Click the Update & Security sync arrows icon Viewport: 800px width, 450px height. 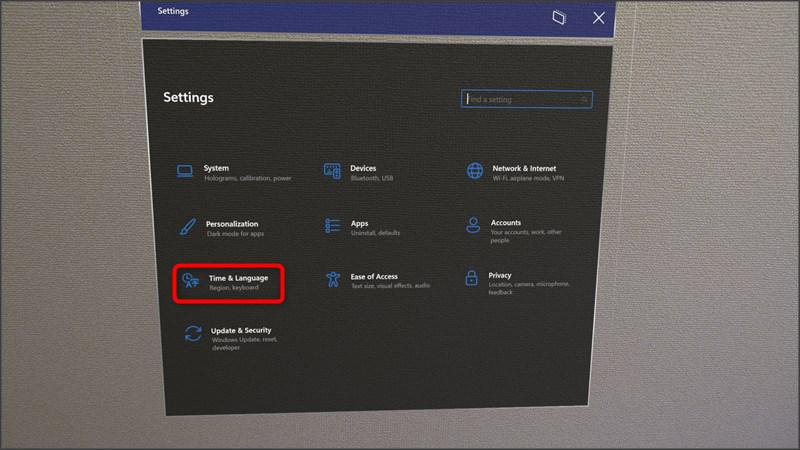[193, 334]
